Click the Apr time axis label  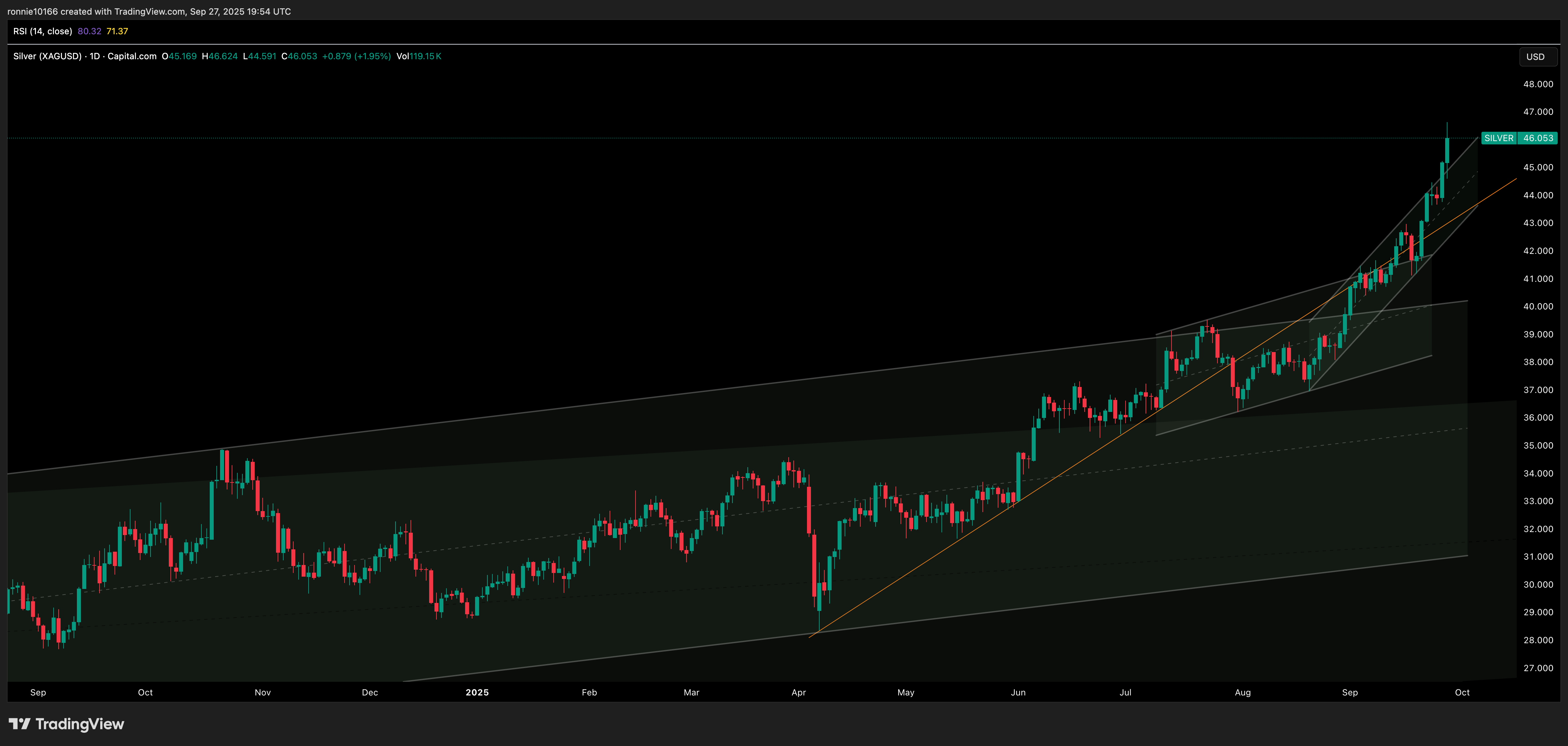pos(799,692)
